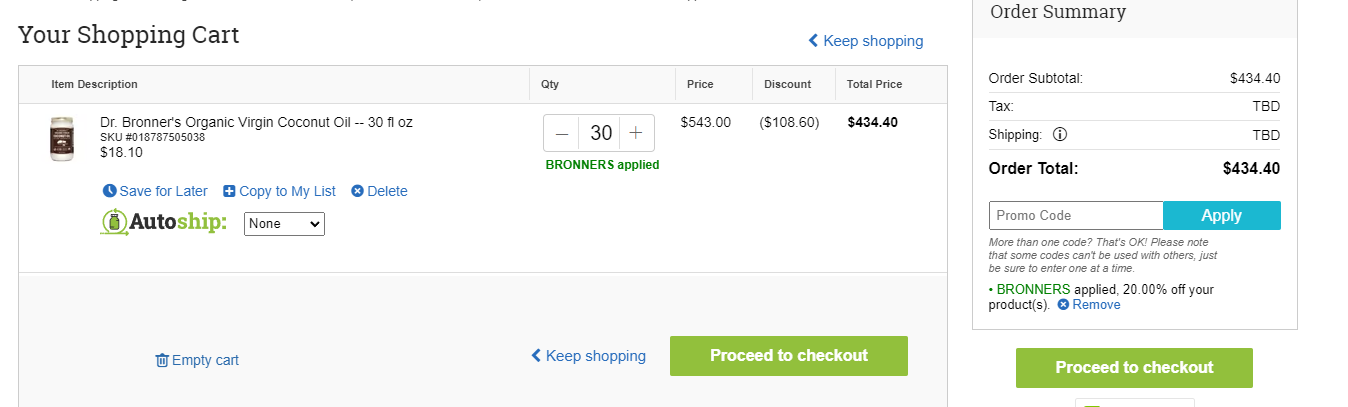The width and height of the screenshot is (1348, 407).
Task: Click the Autoship logo icon
Action: pyautogui.click(x=114, y=222)
